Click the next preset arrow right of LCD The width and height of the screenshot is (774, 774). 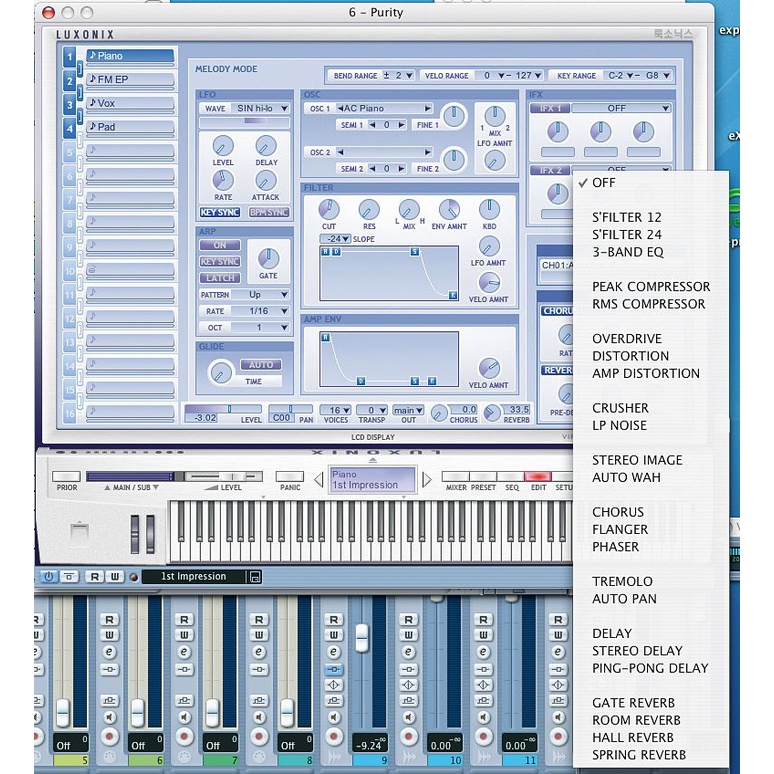click(427, 480)
